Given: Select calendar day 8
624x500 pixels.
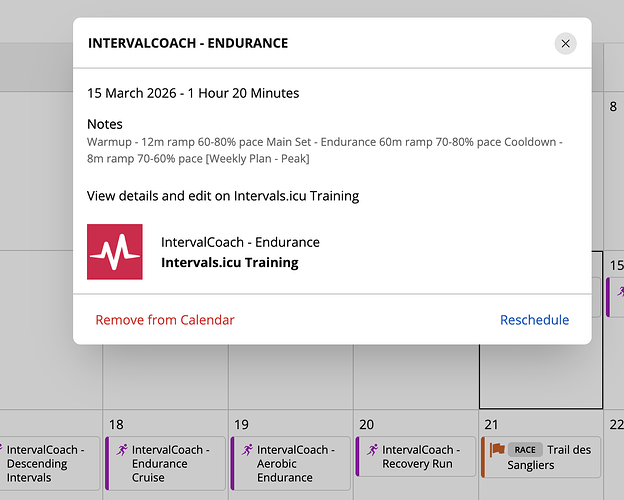Looking at the screenshot, I should [613, 107].
